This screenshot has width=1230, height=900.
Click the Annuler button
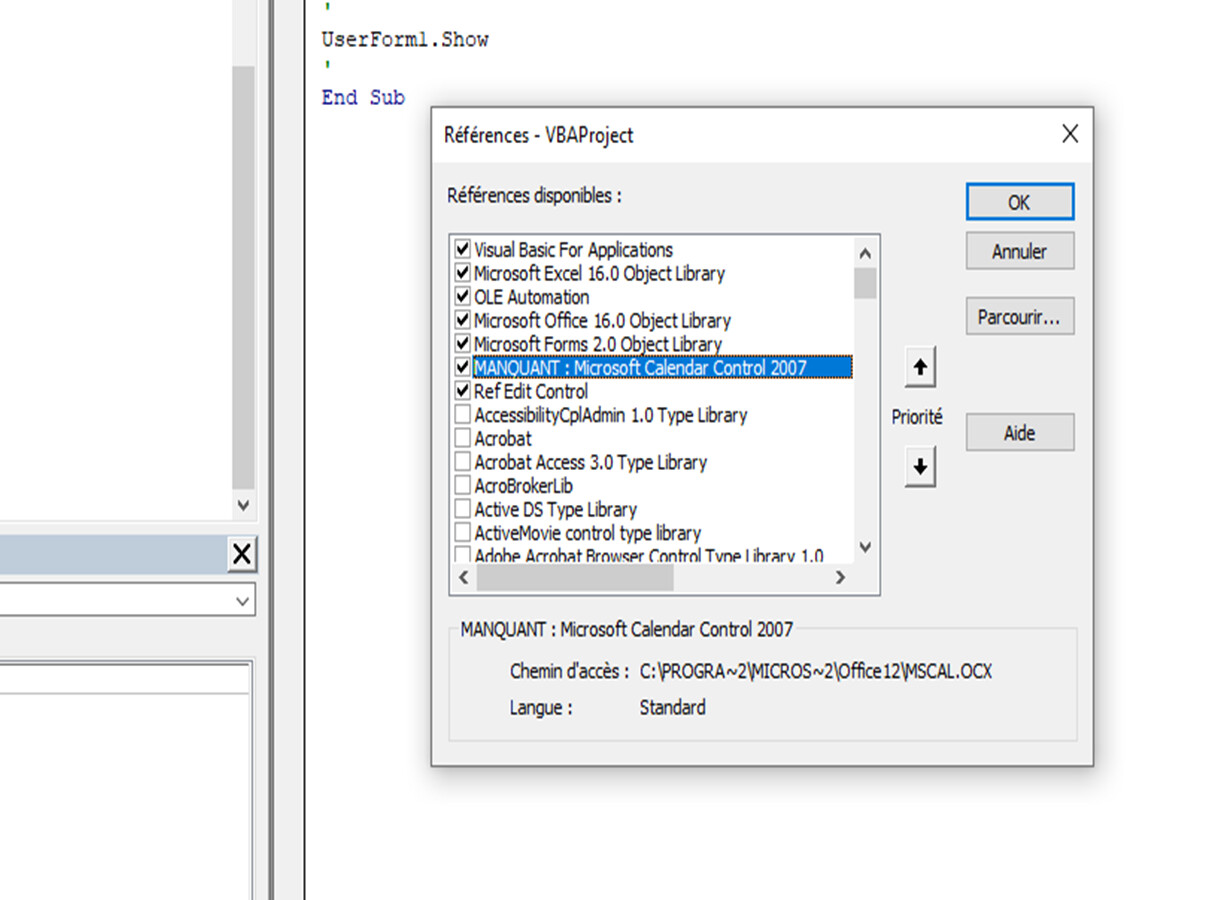click(x=1019, y=252)
